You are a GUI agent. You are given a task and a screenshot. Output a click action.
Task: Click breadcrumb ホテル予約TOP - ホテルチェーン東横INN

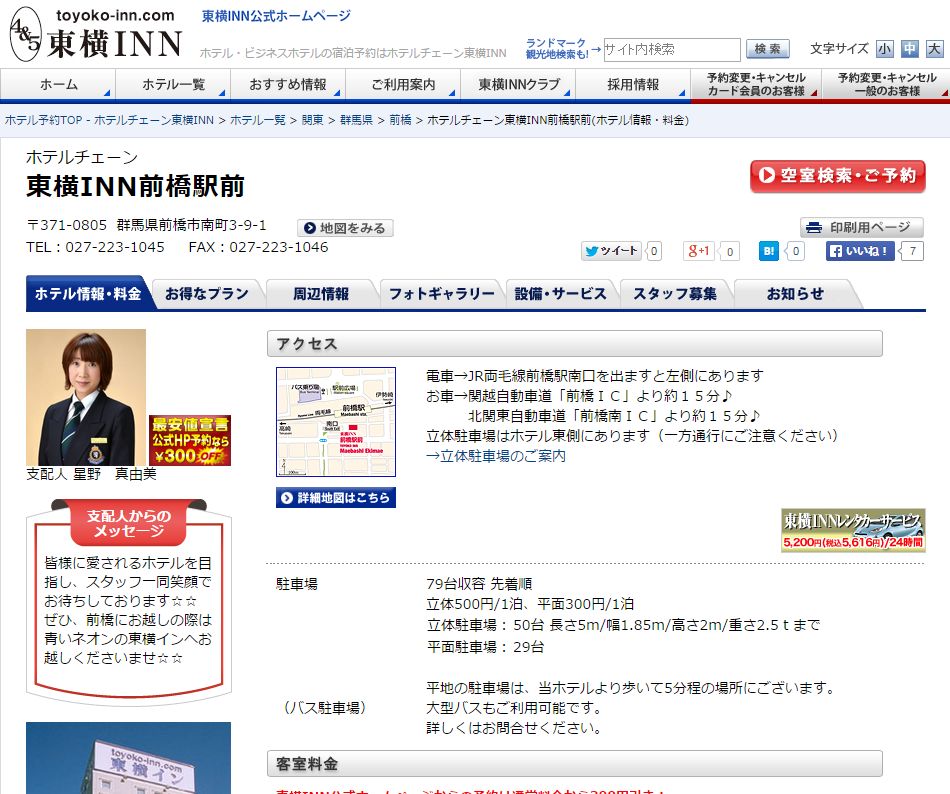[x=110, y=120]
